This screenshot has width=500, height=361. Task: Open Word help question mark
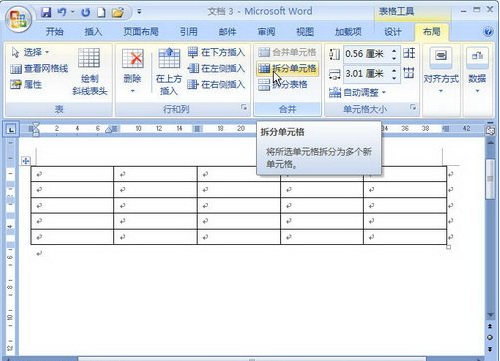click(488, 32)
